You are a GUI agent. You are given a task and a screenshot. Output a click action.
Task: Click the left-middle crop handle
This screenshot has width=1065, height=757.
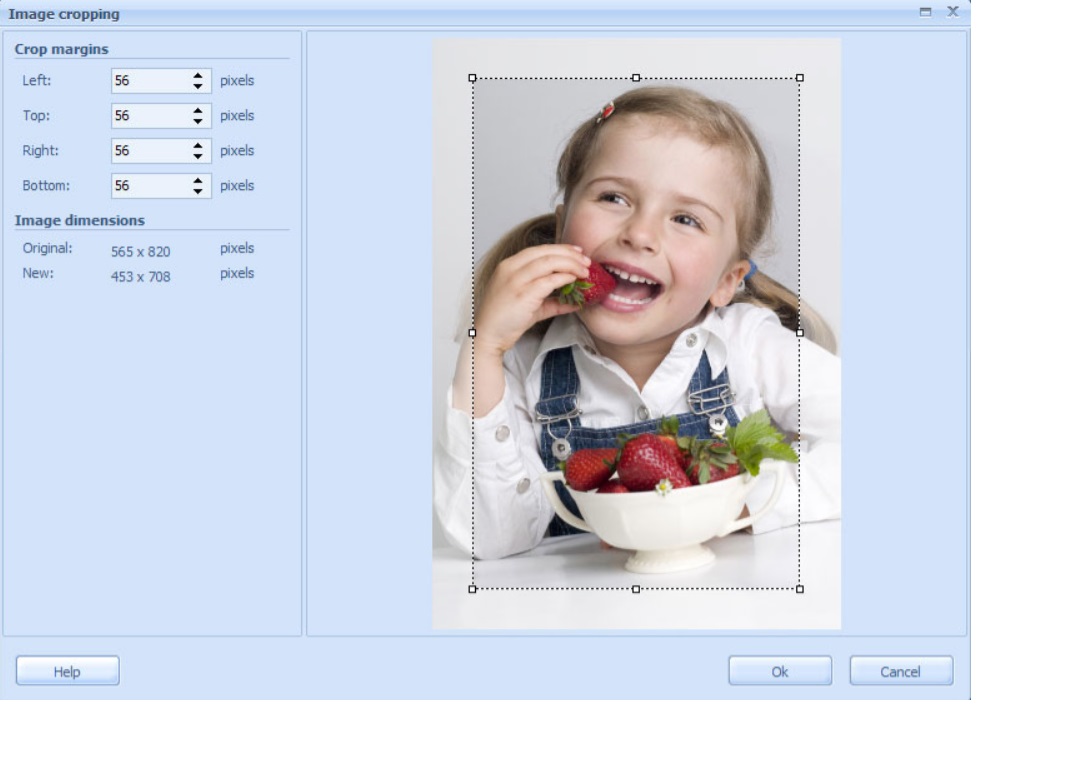472,333
